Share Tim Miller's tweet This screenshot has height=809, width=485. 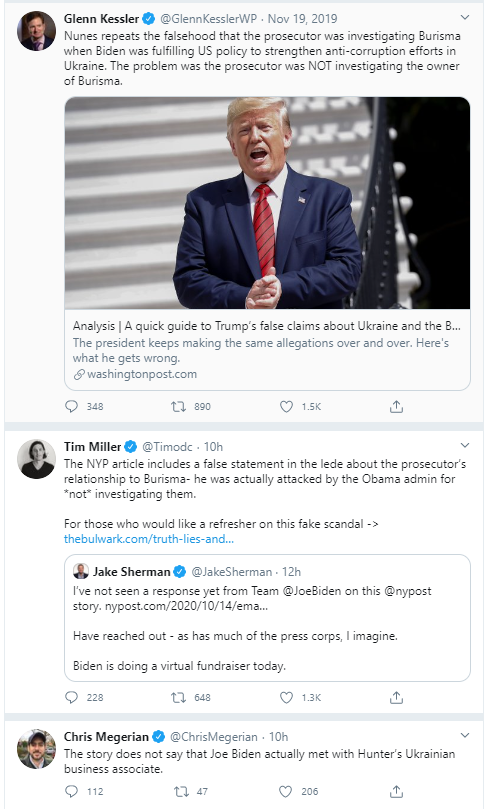(x=396, y=698)
